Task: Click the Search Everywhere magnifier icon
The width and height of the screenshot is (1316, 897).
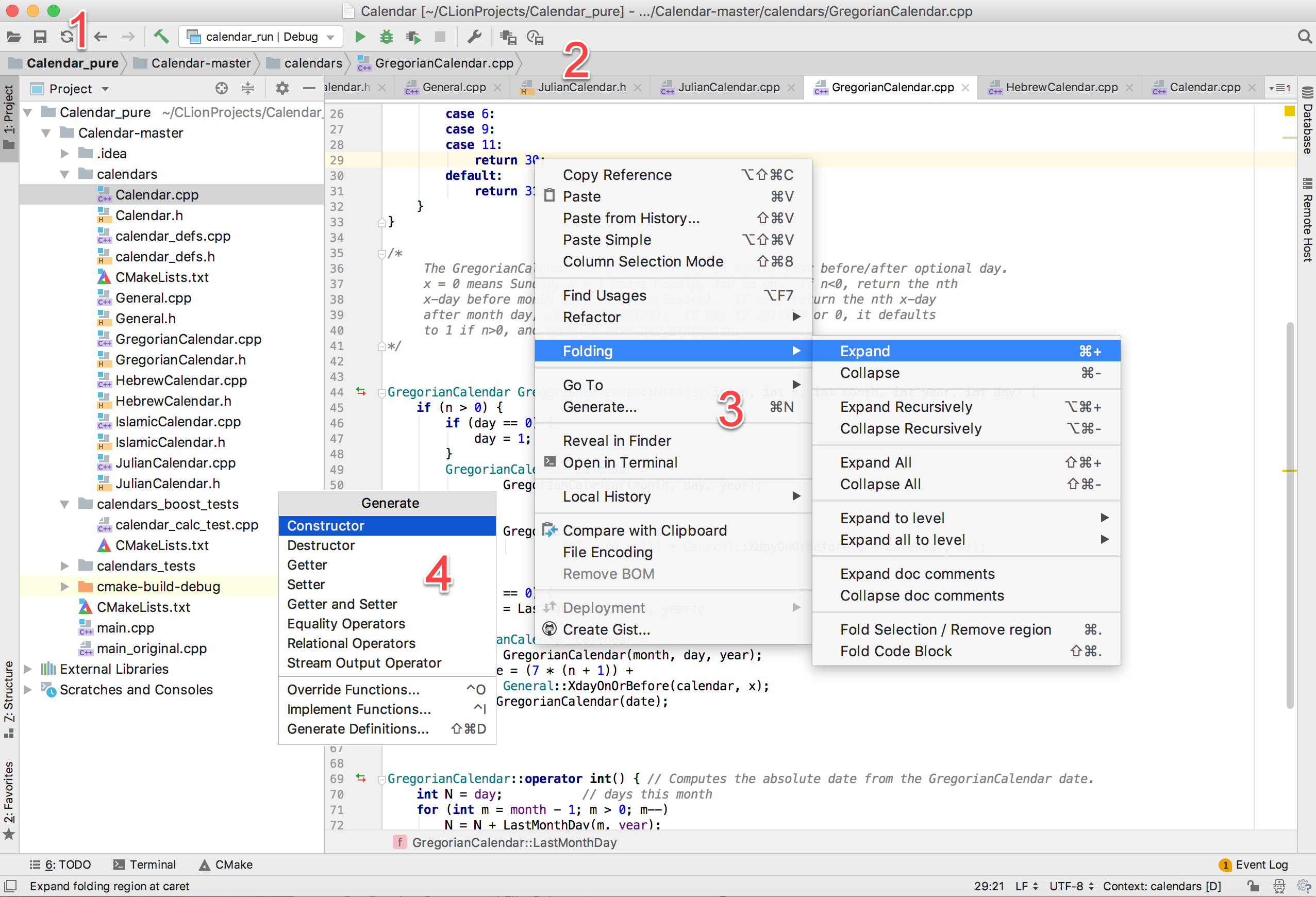Action: 1304,37
